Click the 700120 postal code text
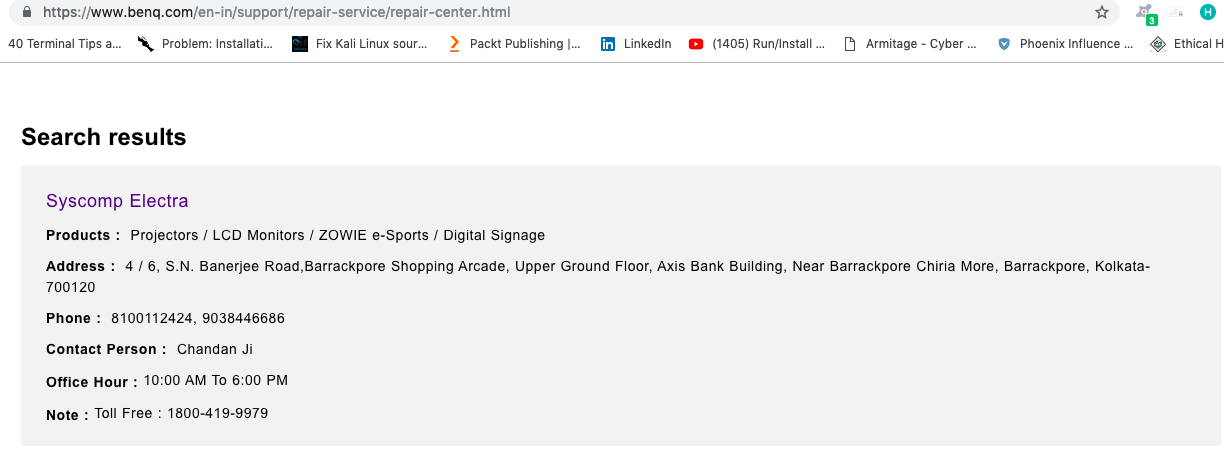Screen dimensions: 1224x451 pyautogui.click(x=71, y=288)
